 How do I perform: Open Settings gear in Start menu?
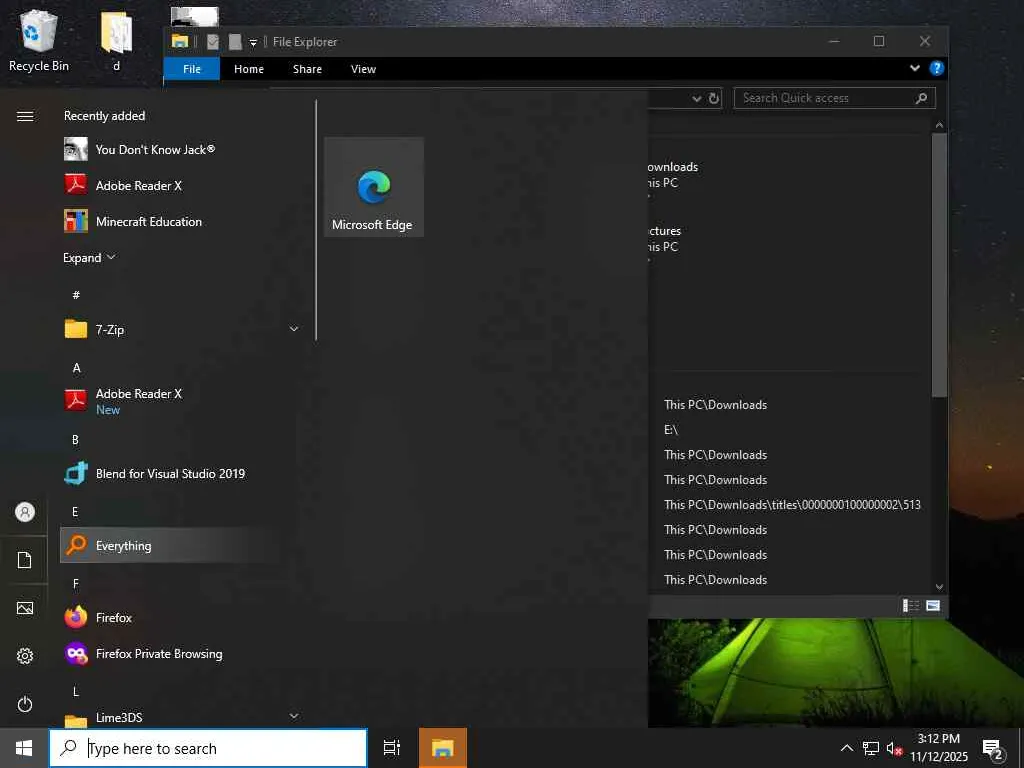(x=25, y=656)
